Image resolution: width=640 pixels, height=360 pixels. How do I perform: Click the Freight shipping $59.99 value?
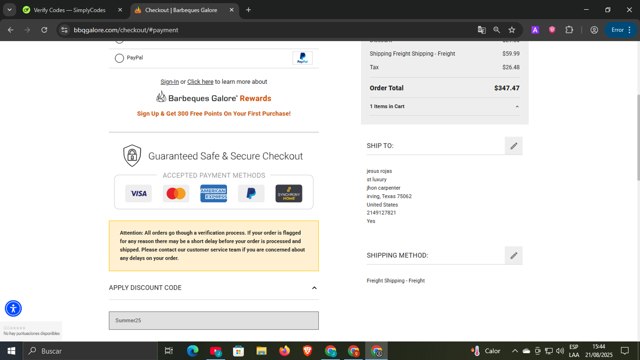[x=511, y=53]
